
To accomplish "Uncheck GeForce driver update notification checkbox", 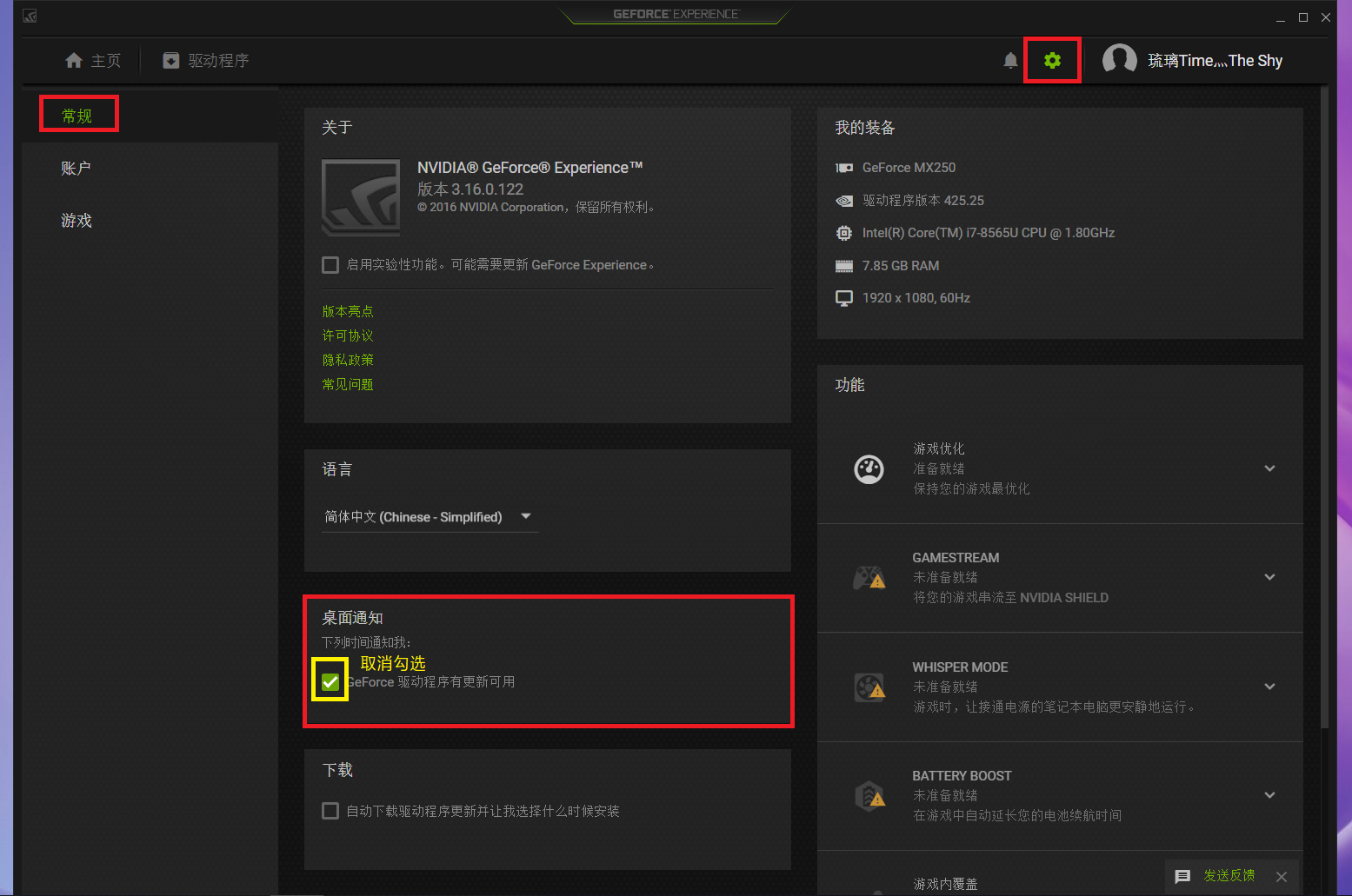I will (x=330, y=682).
